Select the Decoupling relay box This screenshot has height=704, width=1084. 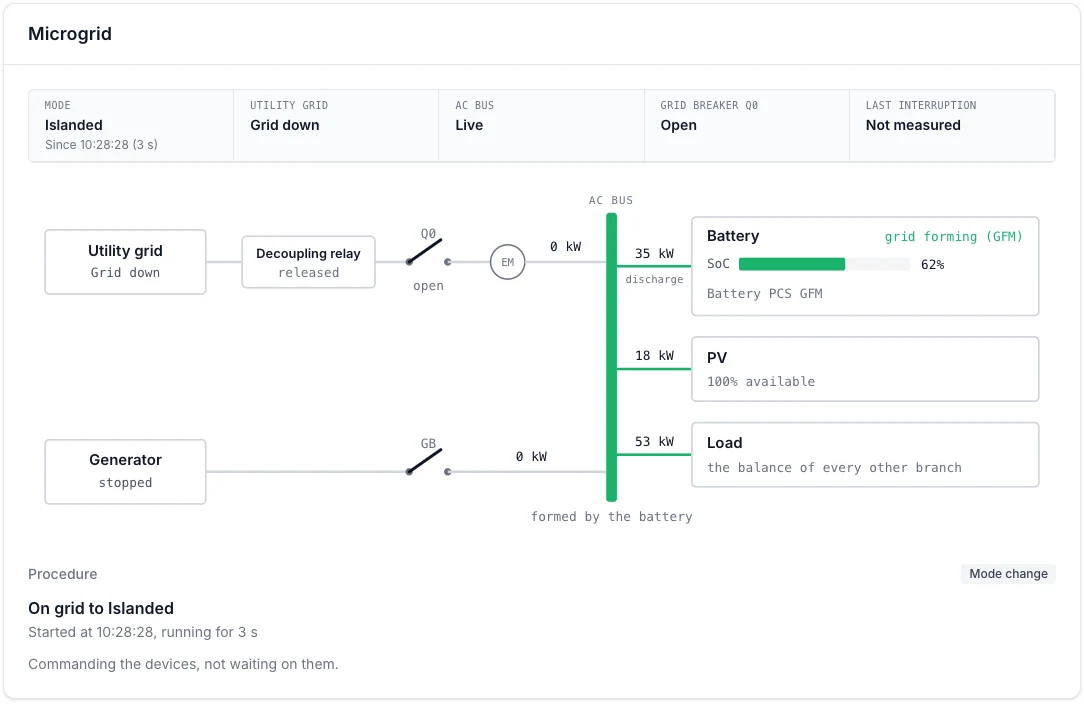(308, 262)
